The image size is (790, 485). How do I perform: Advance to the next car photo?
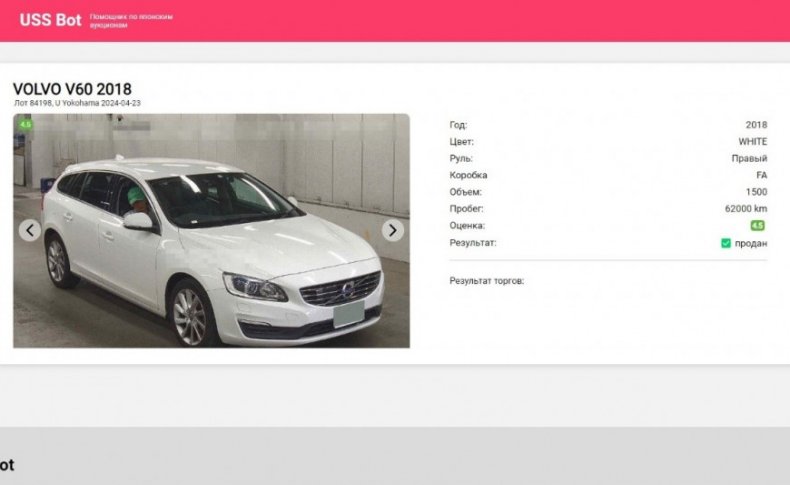pyautogui.click(x=392, y=231)
